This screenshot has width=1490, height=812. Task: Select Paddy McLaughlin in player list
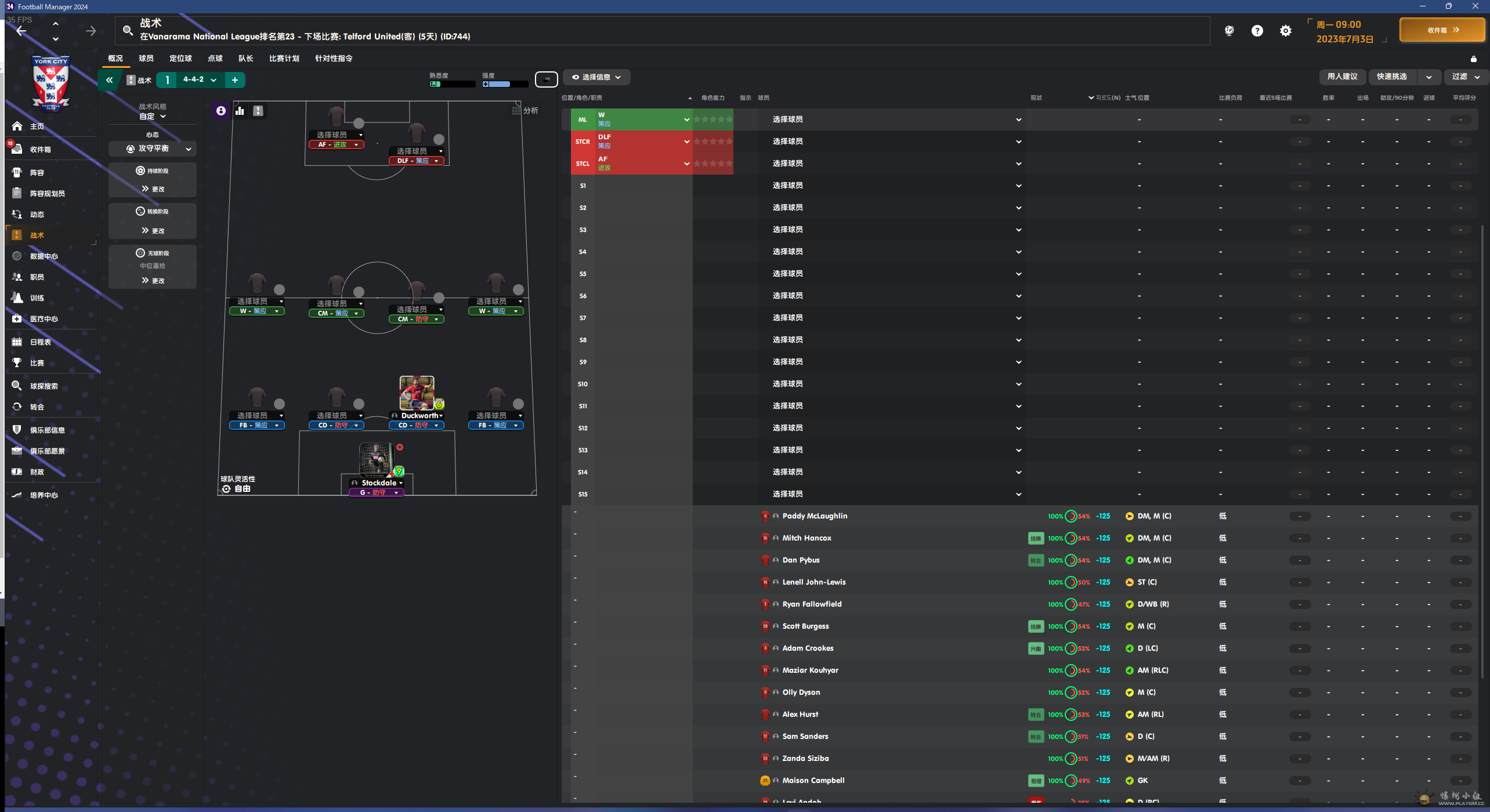pyautogui.click(x=815, y=516)
